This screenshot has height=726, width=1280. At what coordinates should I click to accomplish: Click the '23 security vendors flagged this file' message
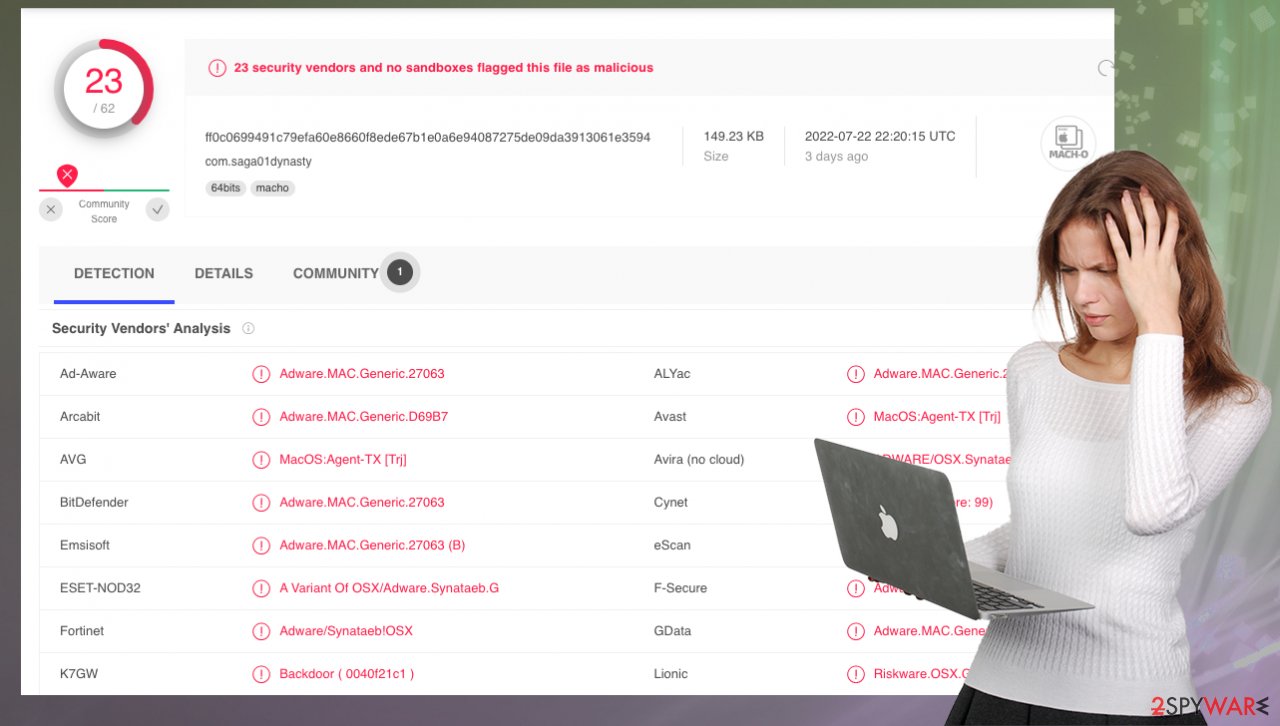(x=443, y=68)
